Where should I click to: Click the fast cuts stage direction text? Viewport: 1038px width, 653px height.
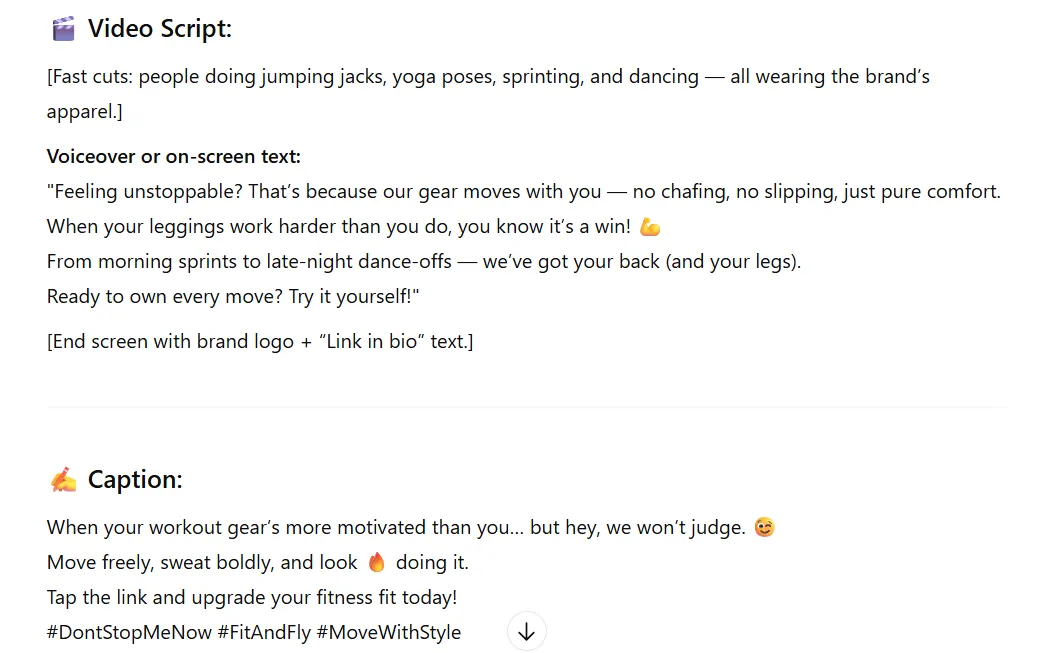click(488, 76)
